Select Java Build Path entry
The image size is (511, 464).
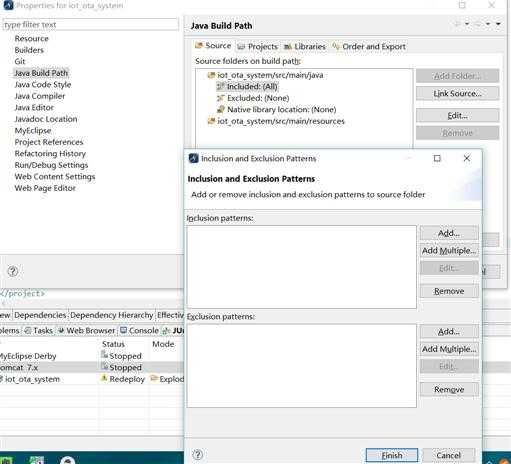[x=41, y=73]
